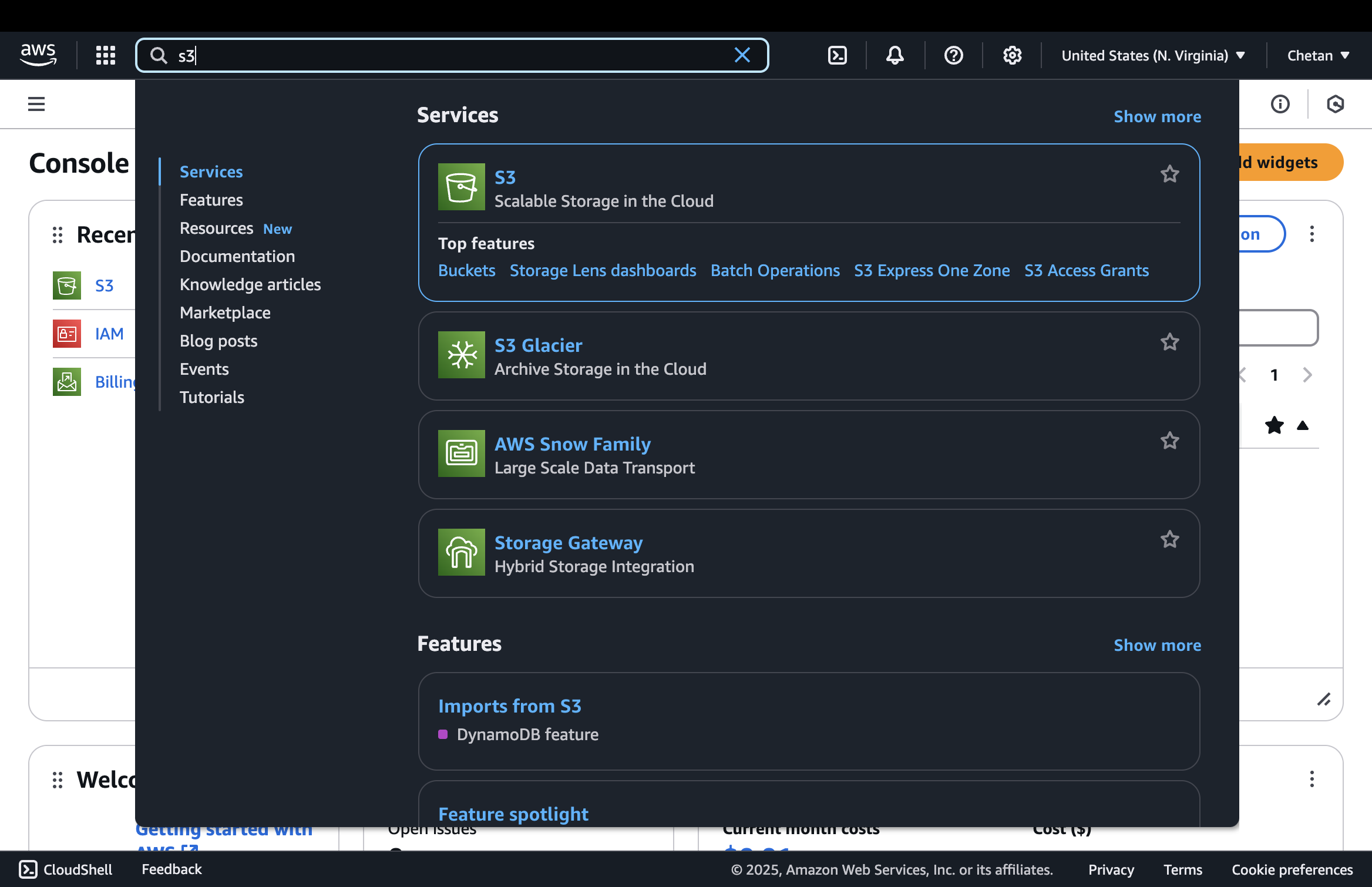Screen dimensions: 1372x887
Task: Click the settings gear icon
Action: [x=1013, y=55]
